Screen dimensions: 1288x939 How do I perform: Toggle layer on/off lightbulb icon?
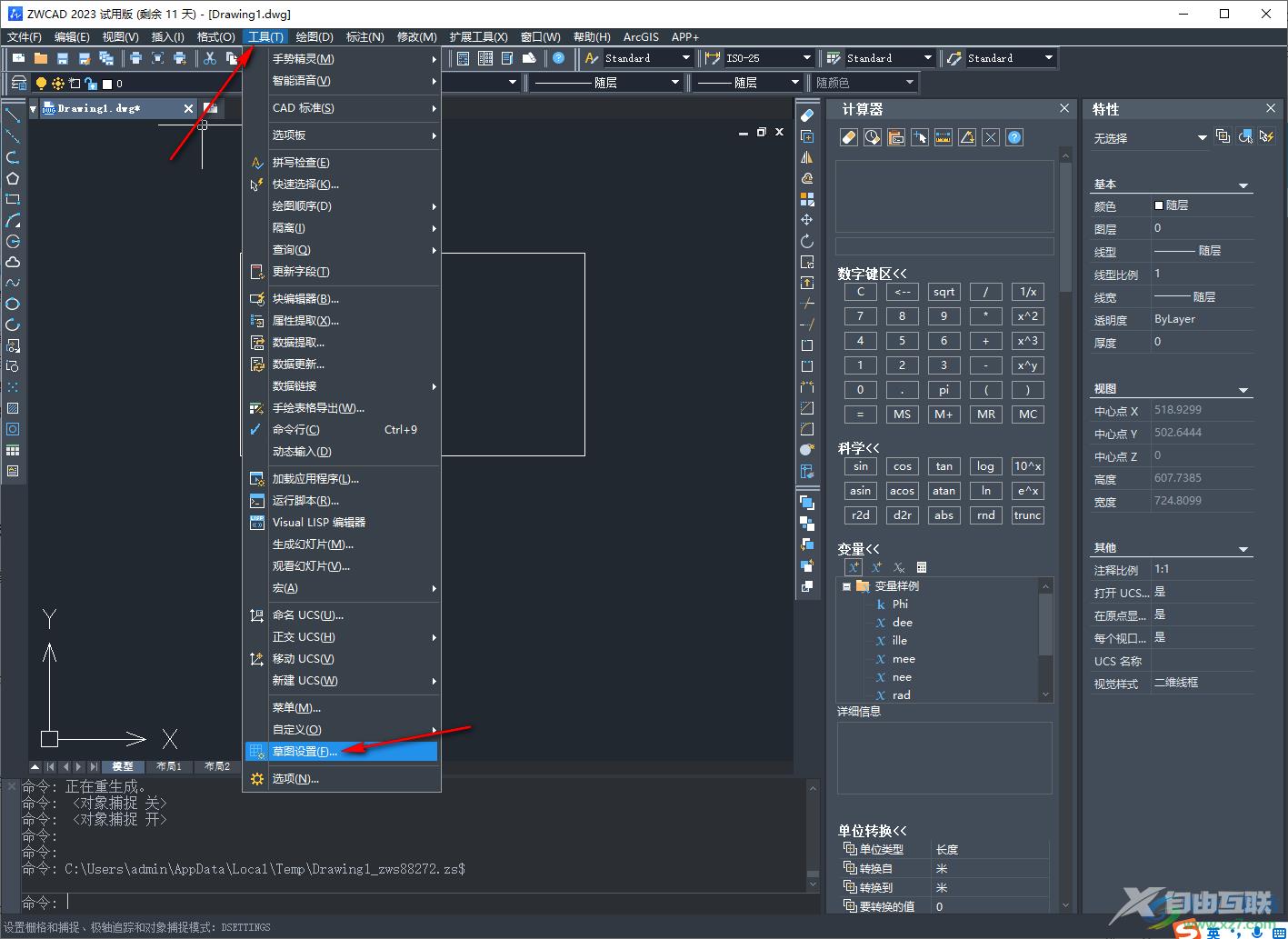[x=41, y=84]
